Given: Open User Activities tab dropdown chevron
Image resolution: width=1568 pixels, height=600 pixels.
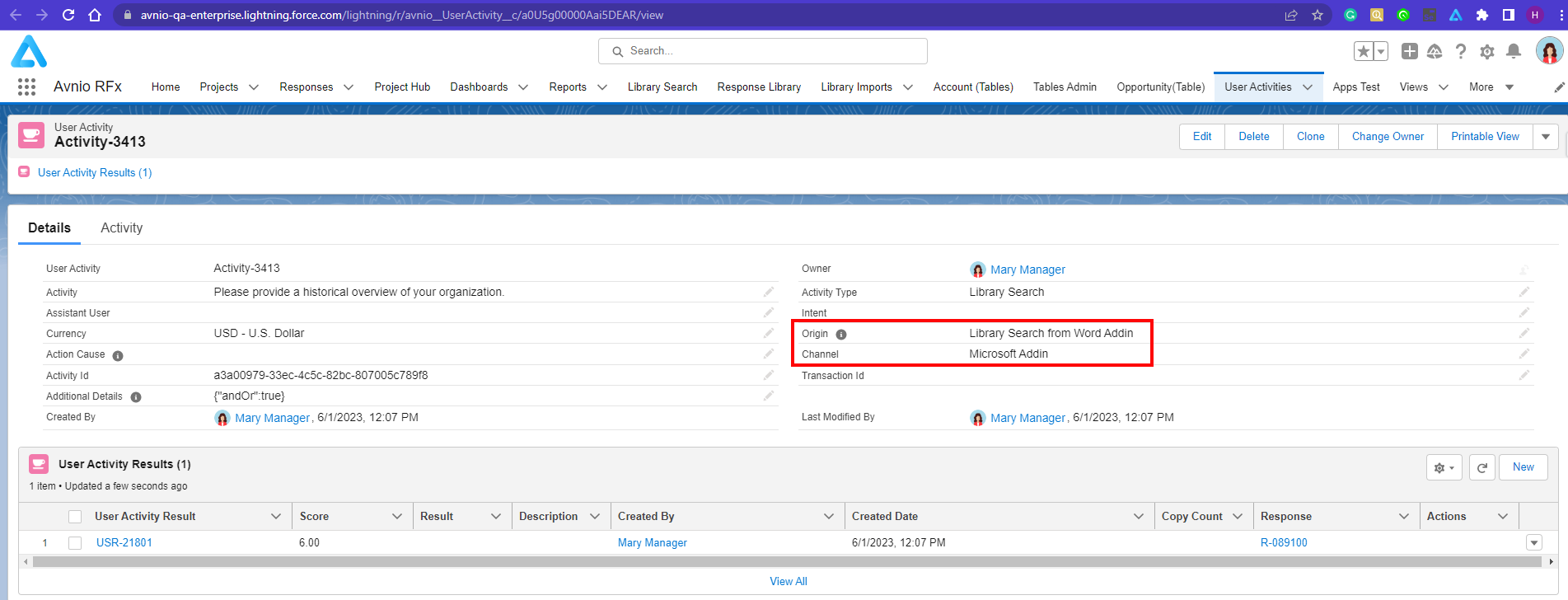Looking at the screenshot, I should 1308,87.
